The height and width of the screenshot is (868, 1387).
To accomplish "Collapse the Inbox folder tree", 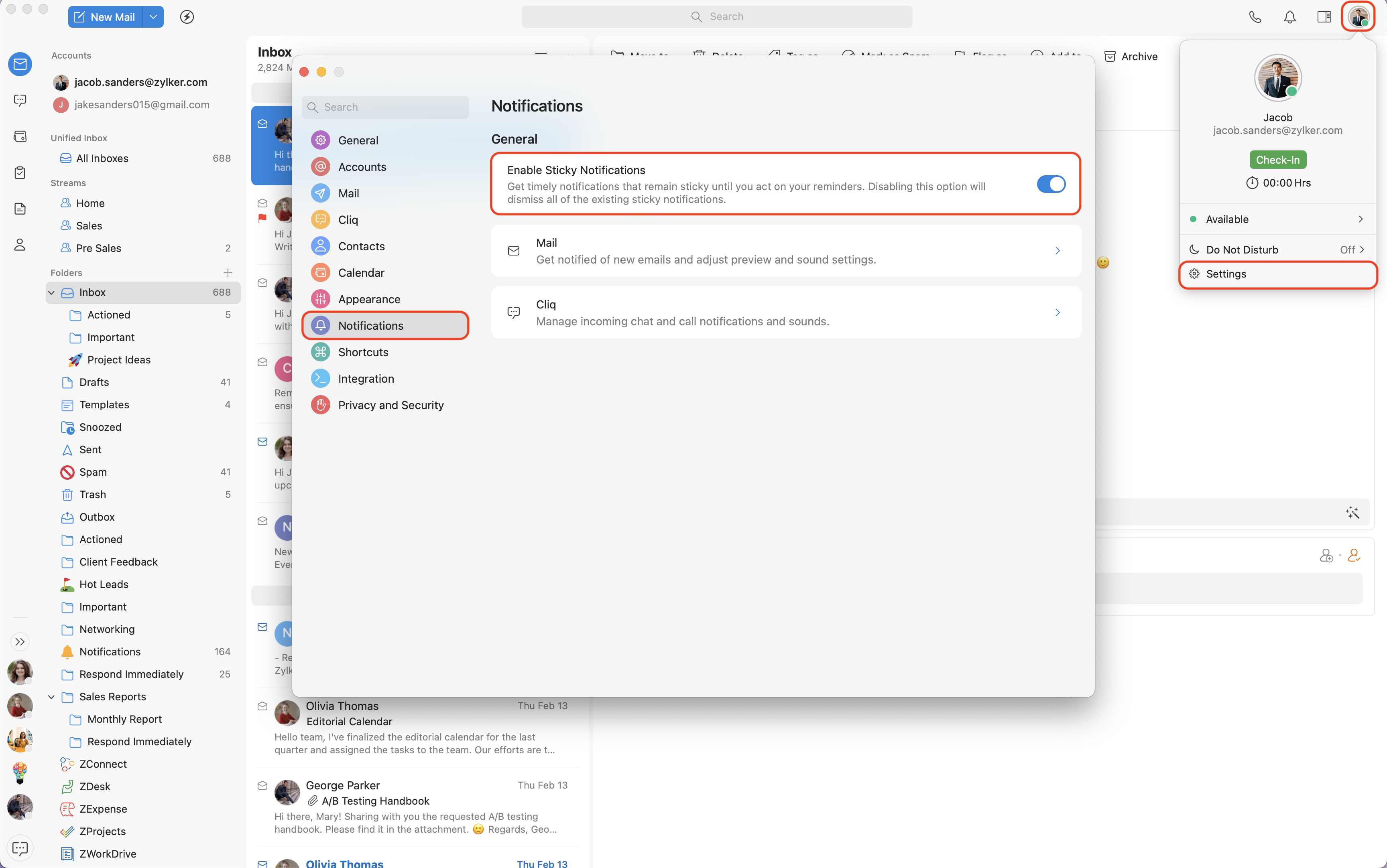I will [52, 292].
